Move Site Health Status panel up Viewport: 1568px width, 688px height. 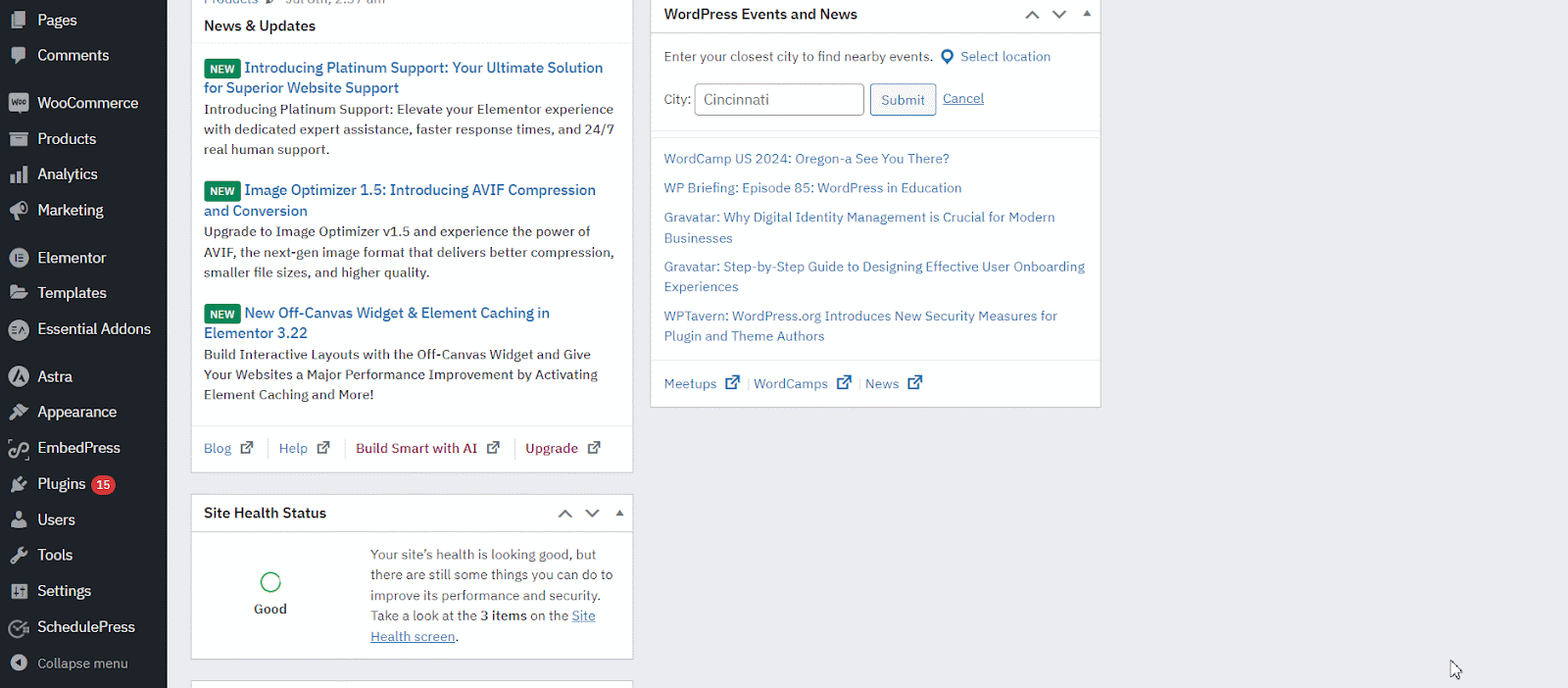[x=565, y=514]
